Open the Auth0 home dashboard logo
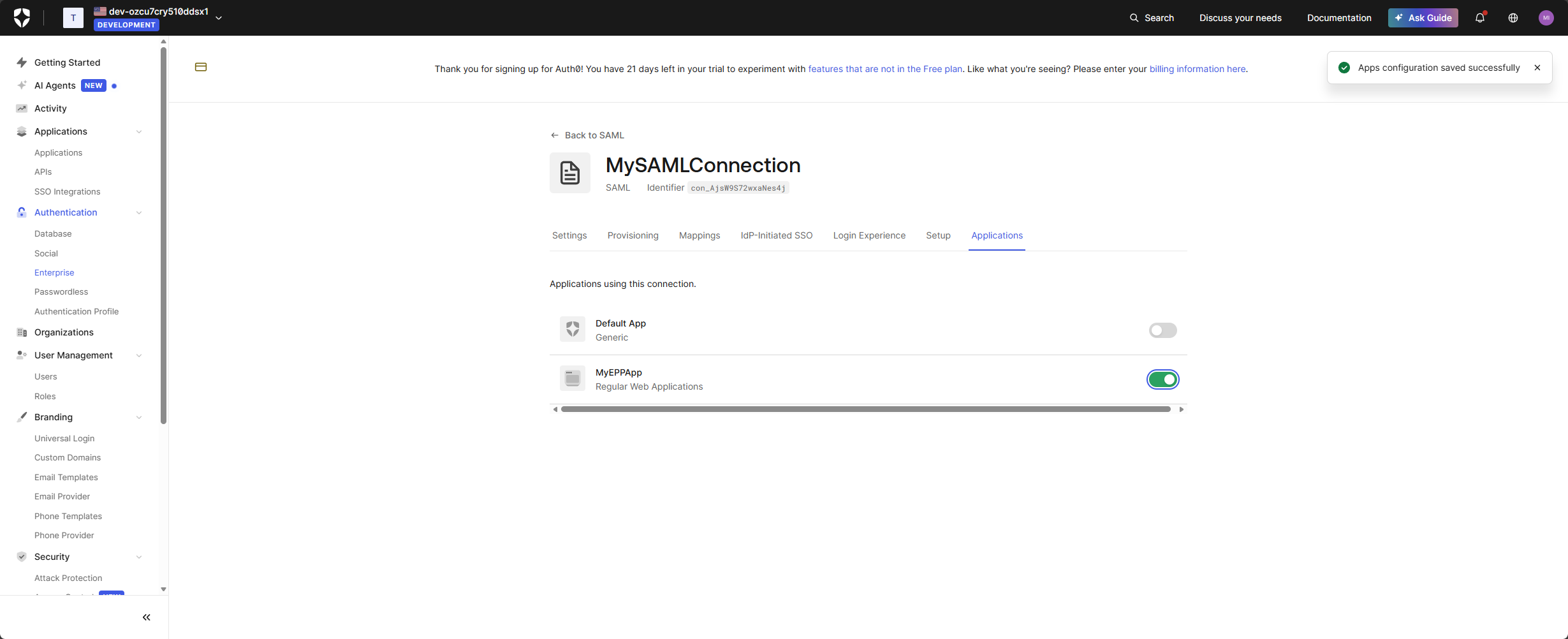 (x=21, y=17)
